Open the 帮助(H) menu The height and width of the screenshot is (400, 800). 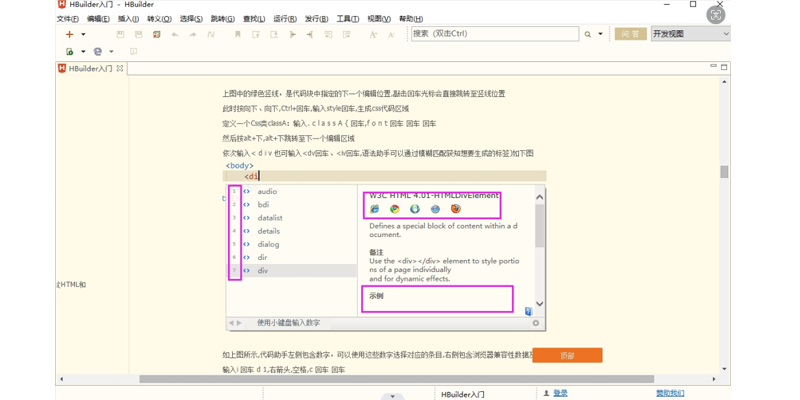coord(411,19)
